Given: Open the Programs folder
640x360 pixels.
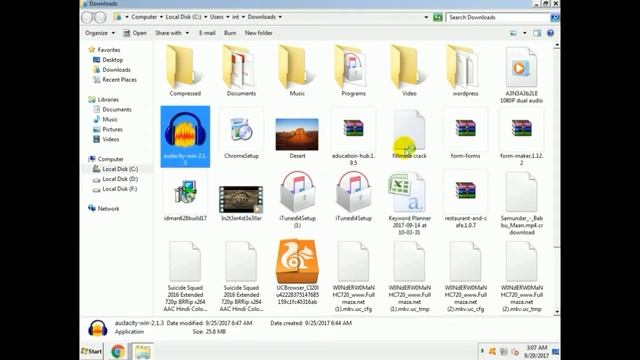Looking at the screenshot, I should 353,71.
